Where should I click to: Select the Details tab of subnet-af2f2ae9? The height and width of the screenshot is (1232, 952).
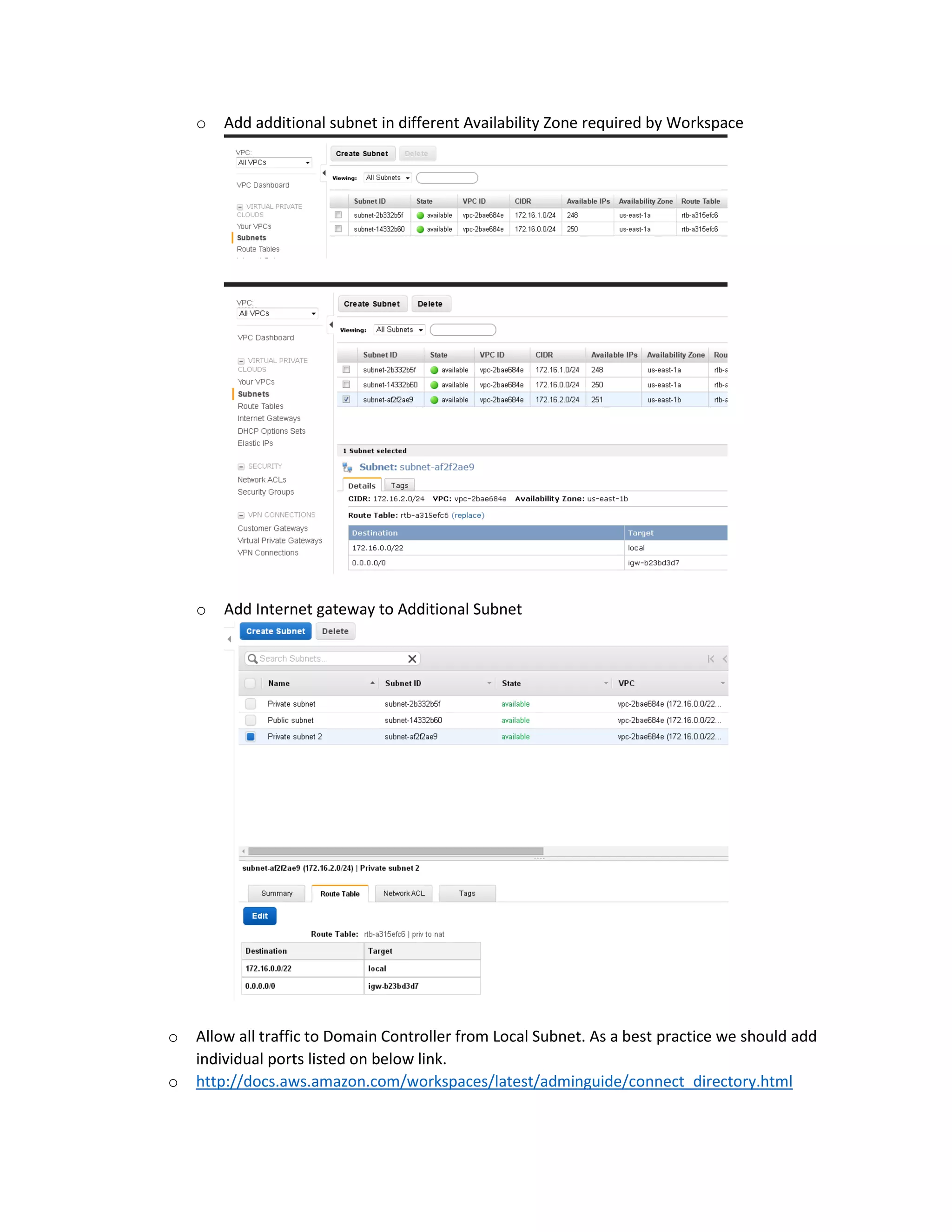pos(362,485)
